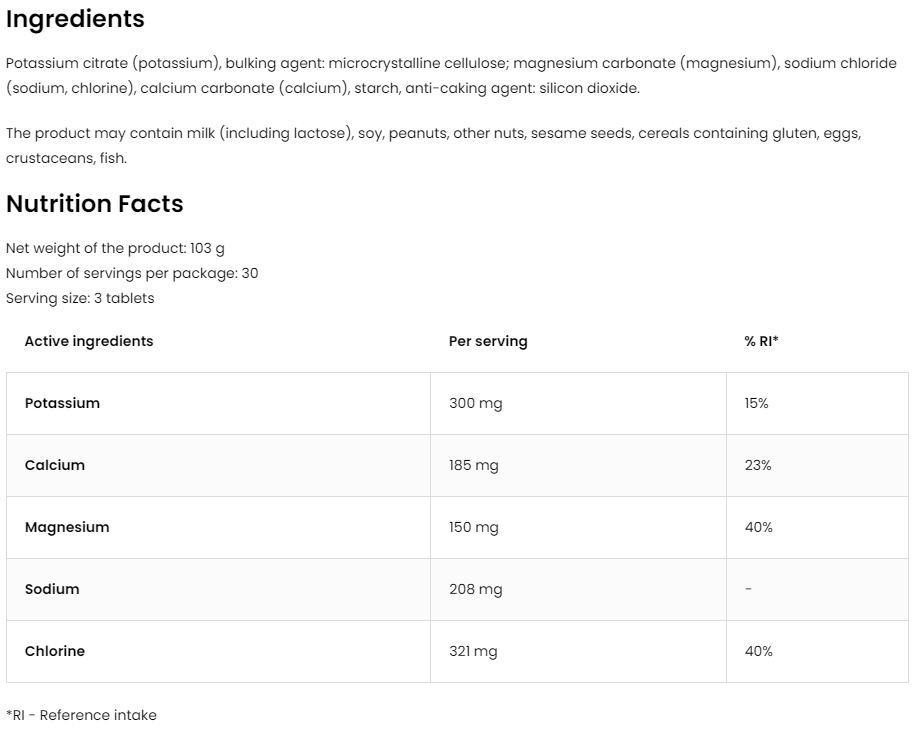918x730 pixels.
Task: Select the Chlorine row label
Action: [x=55, y=651]
